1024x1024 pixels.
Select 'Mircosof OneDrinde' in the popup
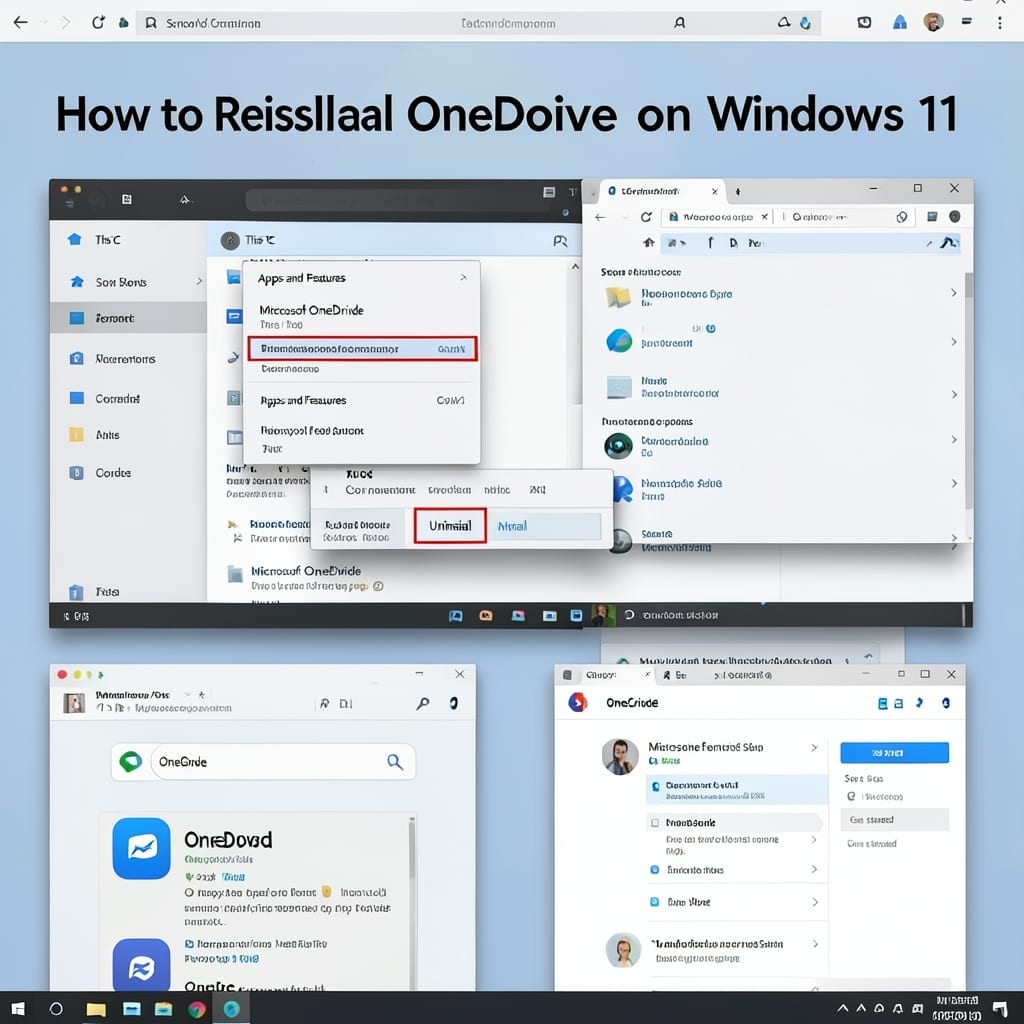(311, 310)
